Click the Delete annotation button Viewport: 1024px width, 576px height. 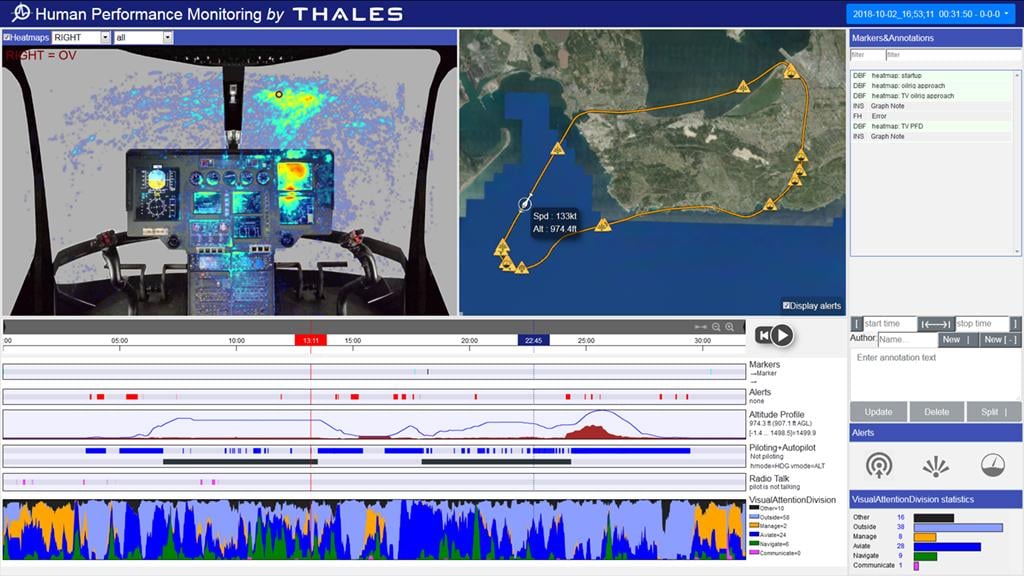tap(937, 411)
